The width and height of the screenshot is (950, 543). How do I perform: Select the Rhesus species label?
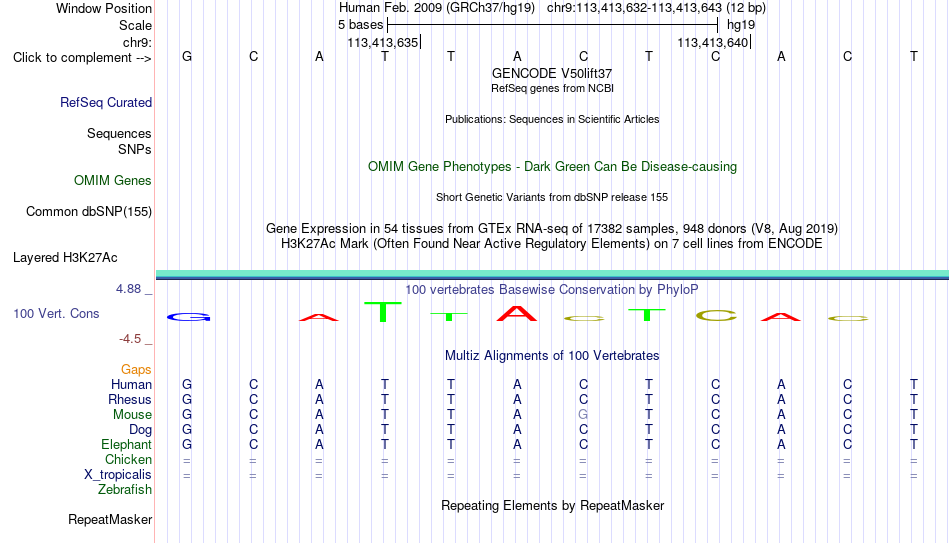pyautogui.click(x=130, y=399)
